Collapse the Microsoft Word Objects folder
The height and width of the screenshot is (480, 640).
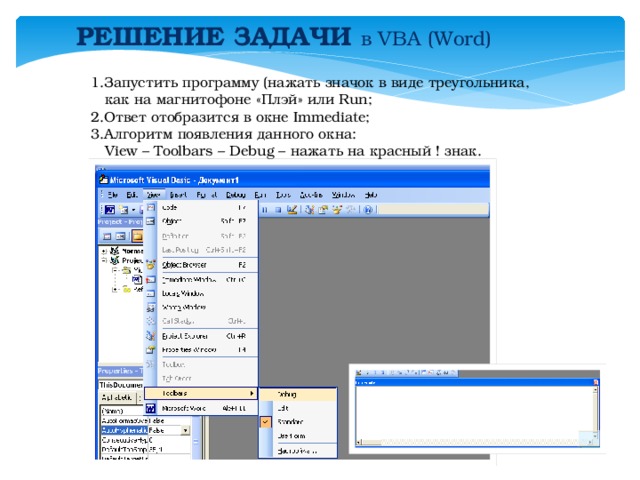[115, 270]
